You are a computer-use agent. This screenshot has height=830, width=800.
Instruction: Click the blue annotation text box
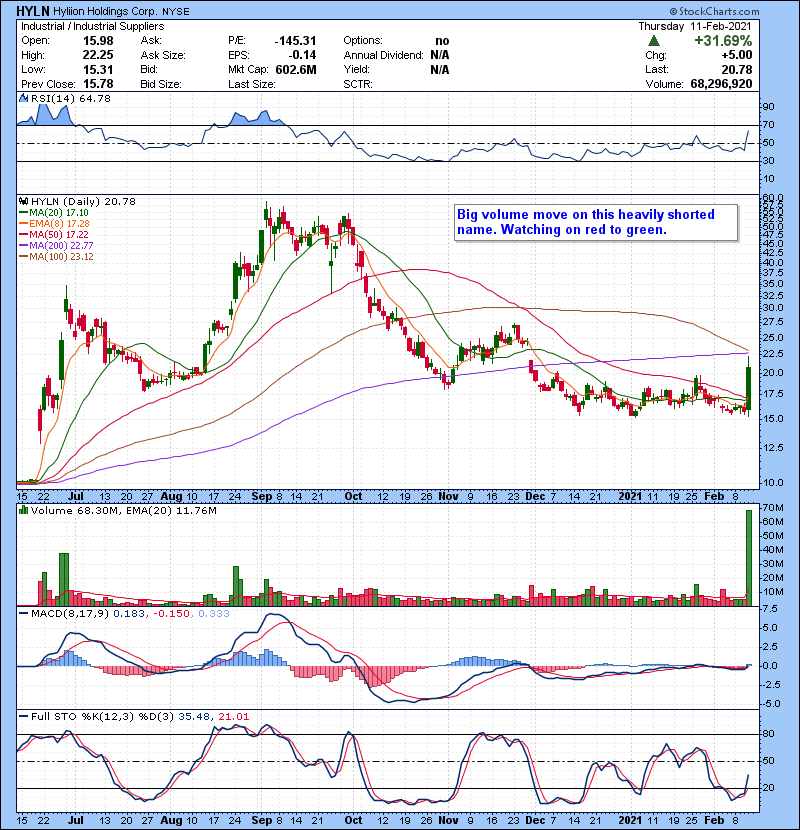pyautogui.click(x=596, y=223)
